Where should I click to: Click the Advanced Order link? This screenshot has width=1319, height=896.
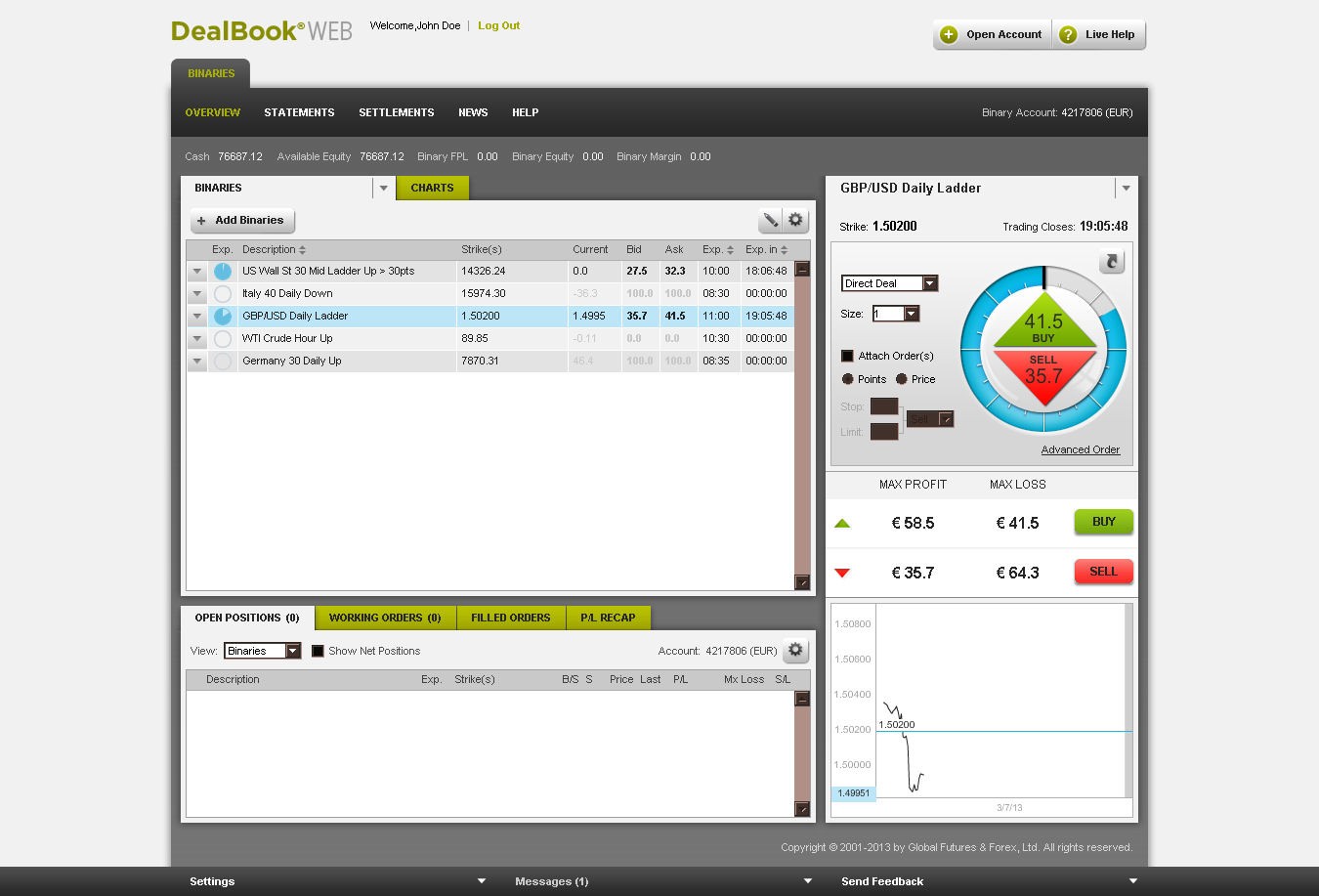point(1081,449)
